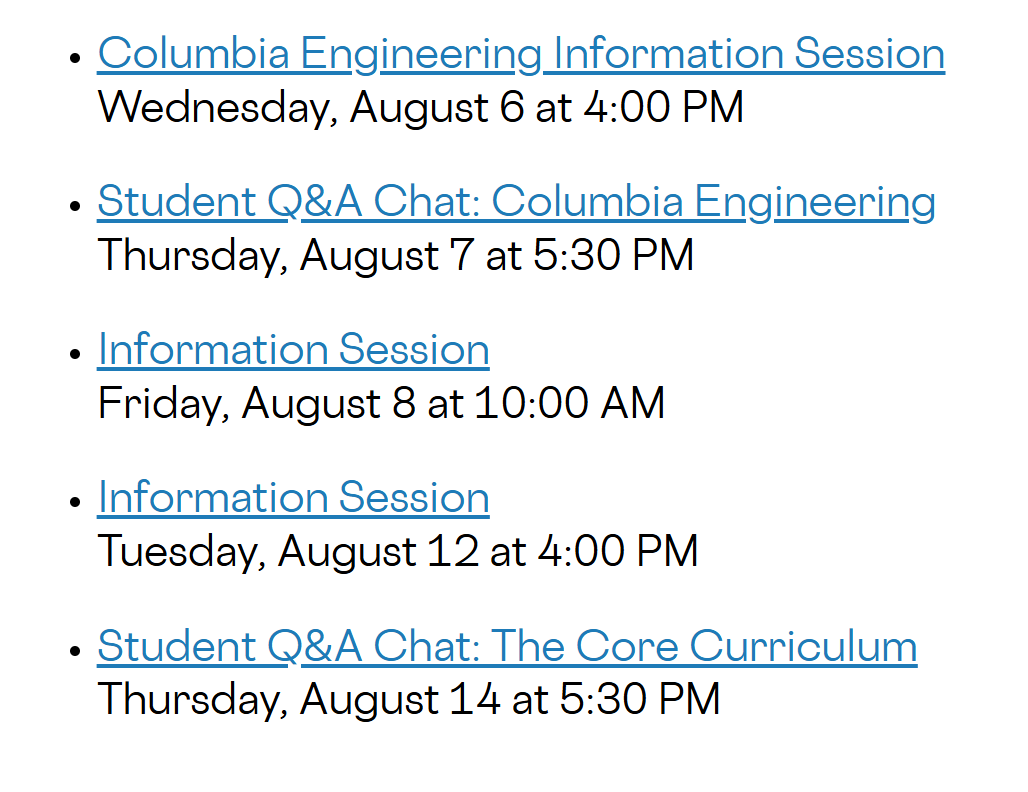Click the 'Thursday, August 14' date text
The image size is (1028, 792).
click(300, 700)
